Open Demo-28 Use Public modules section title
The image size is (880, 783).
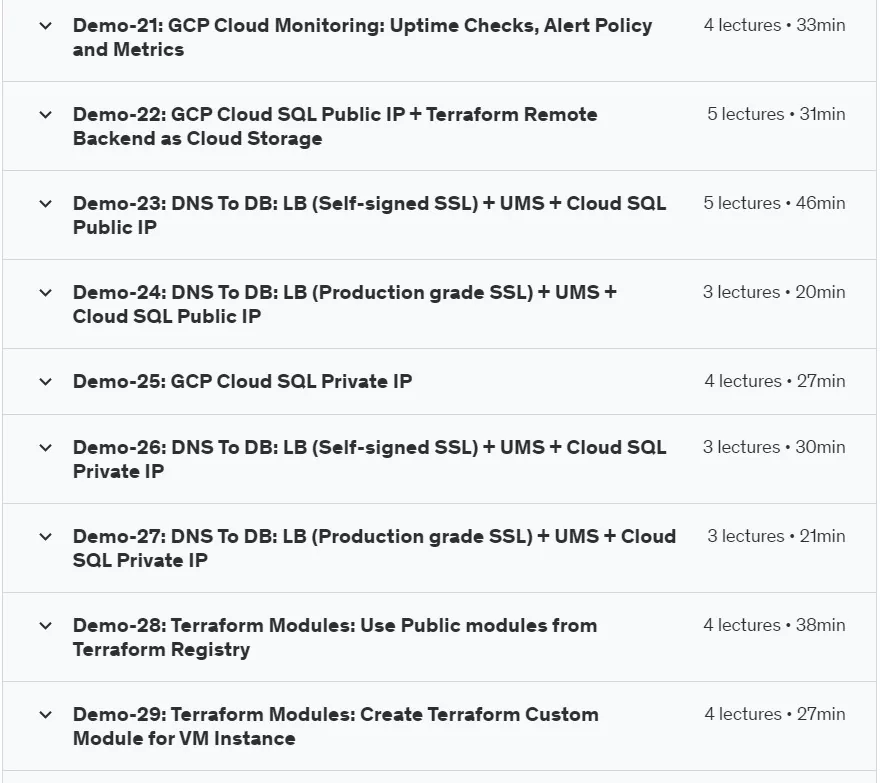coord(335,637)
